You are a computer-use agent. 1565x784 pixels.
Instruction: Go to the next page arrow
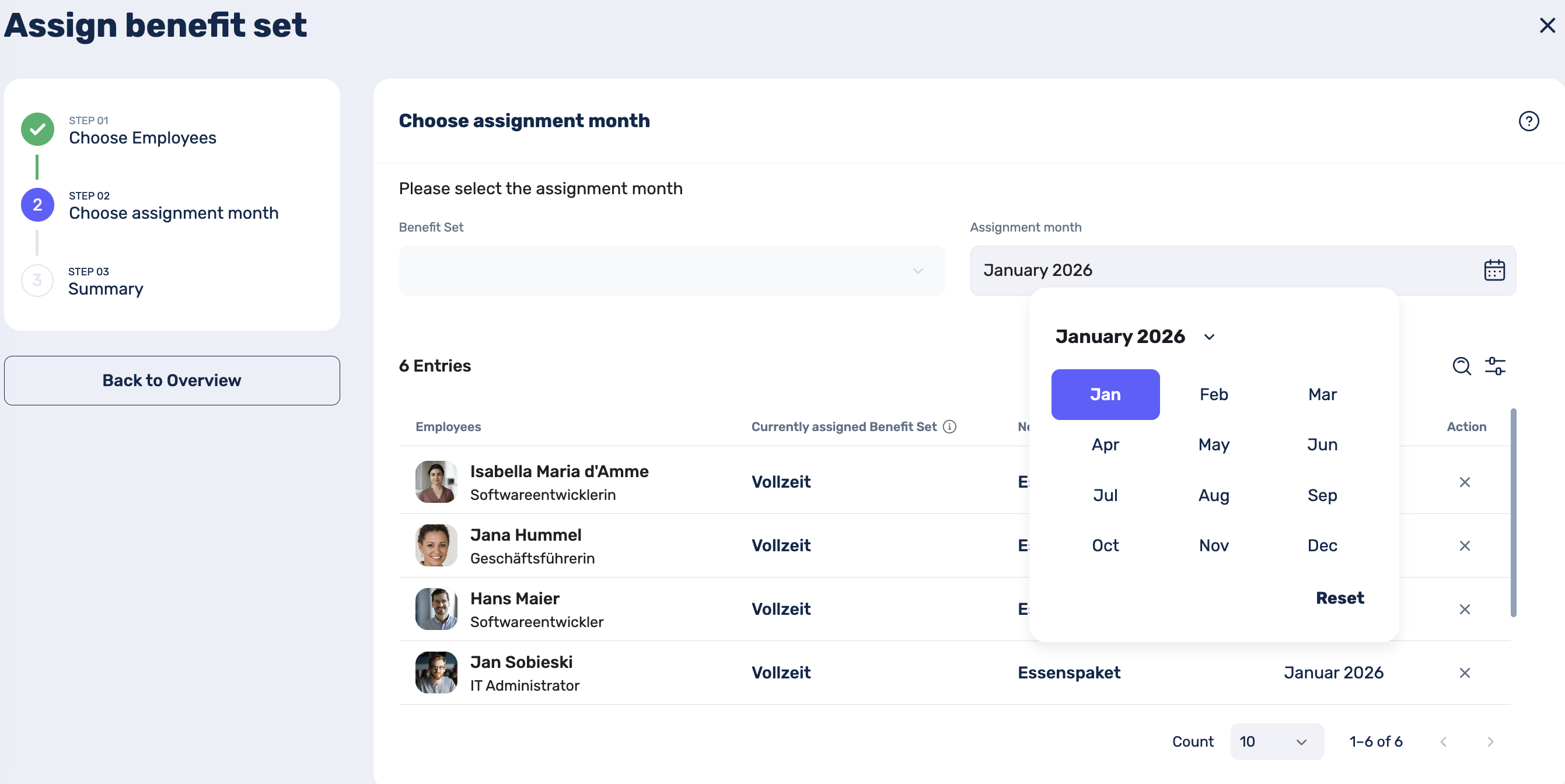click(1490, 741)
